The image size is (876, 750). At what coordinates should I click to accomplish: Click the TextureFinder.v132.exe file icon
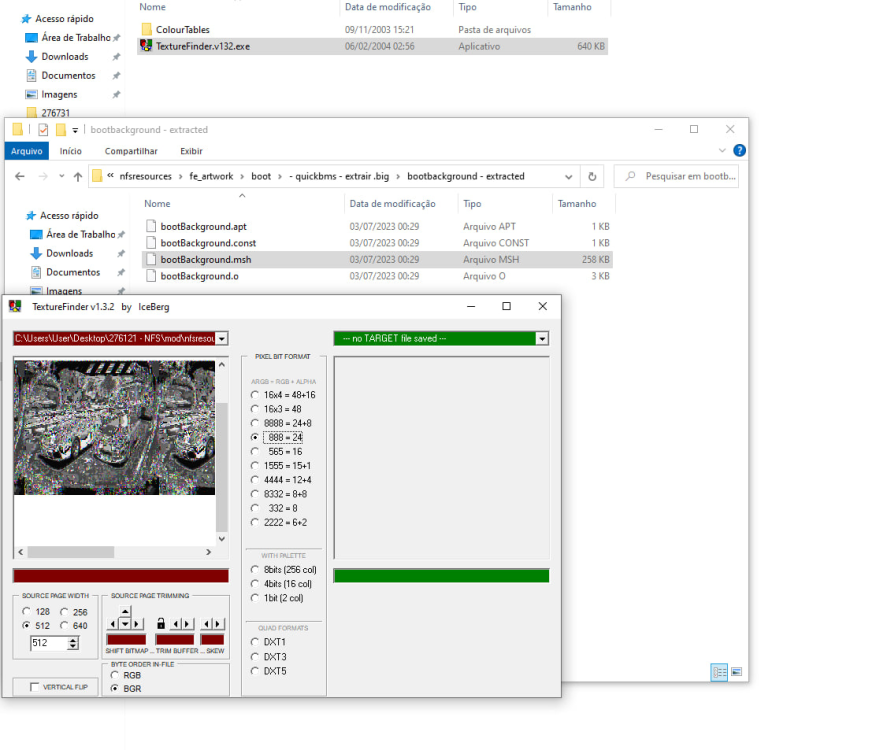coord(146,46)
